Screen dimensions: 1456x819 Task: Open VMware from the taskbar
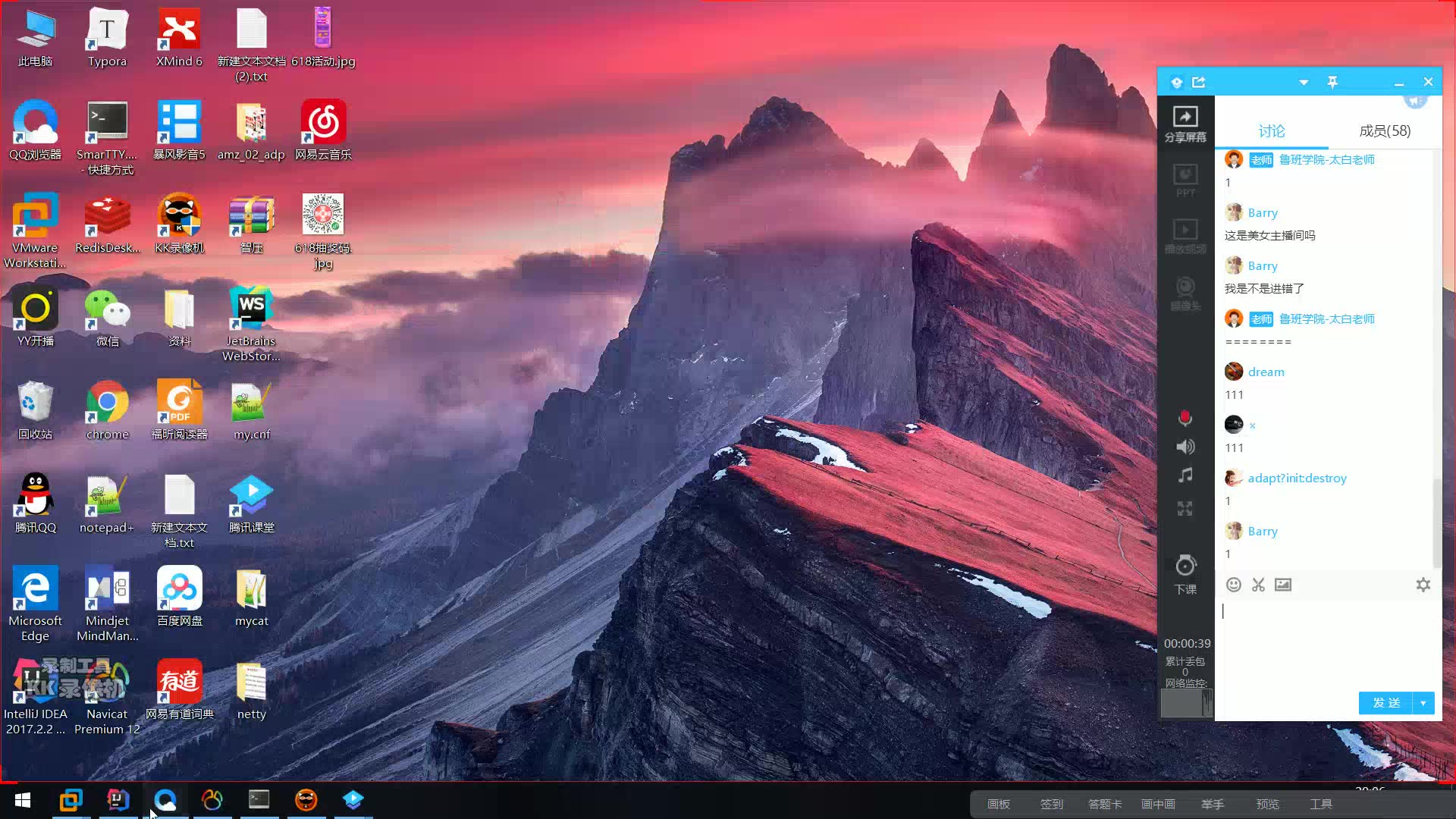coord(71,800)
